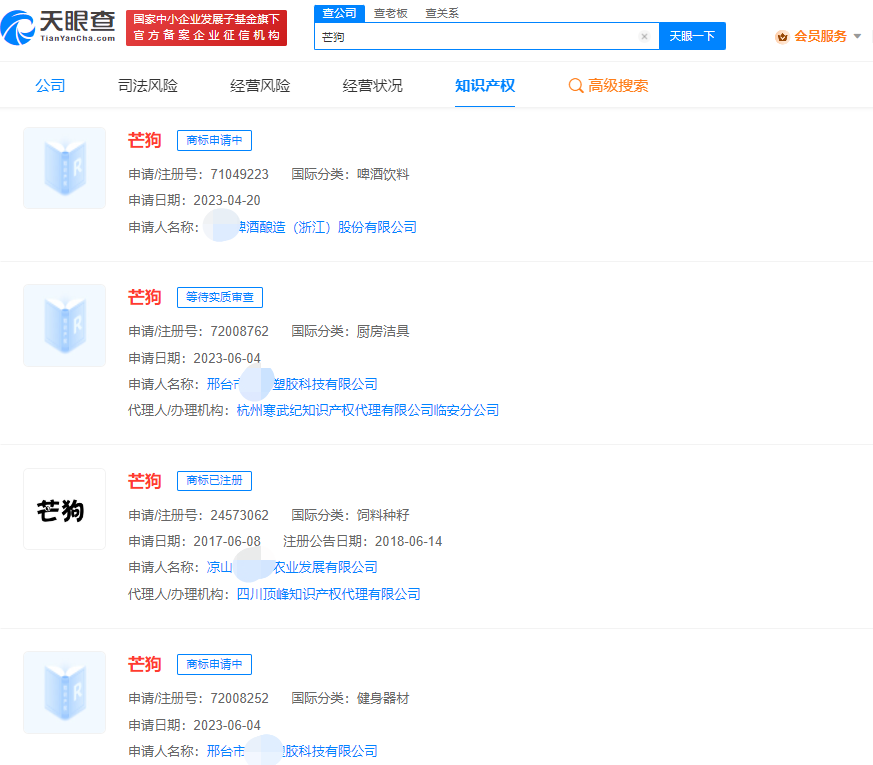Viewport: 873px width, 765px height.
Task: Open the 司法风险 category tab
Action: click(148, 86)
